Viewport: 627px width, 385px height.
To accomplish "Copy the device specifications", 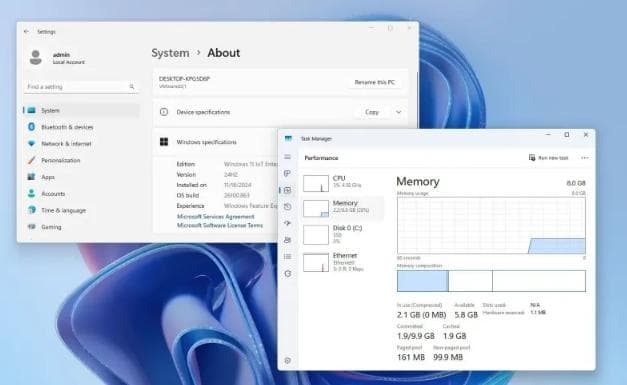I will (372, 112).
